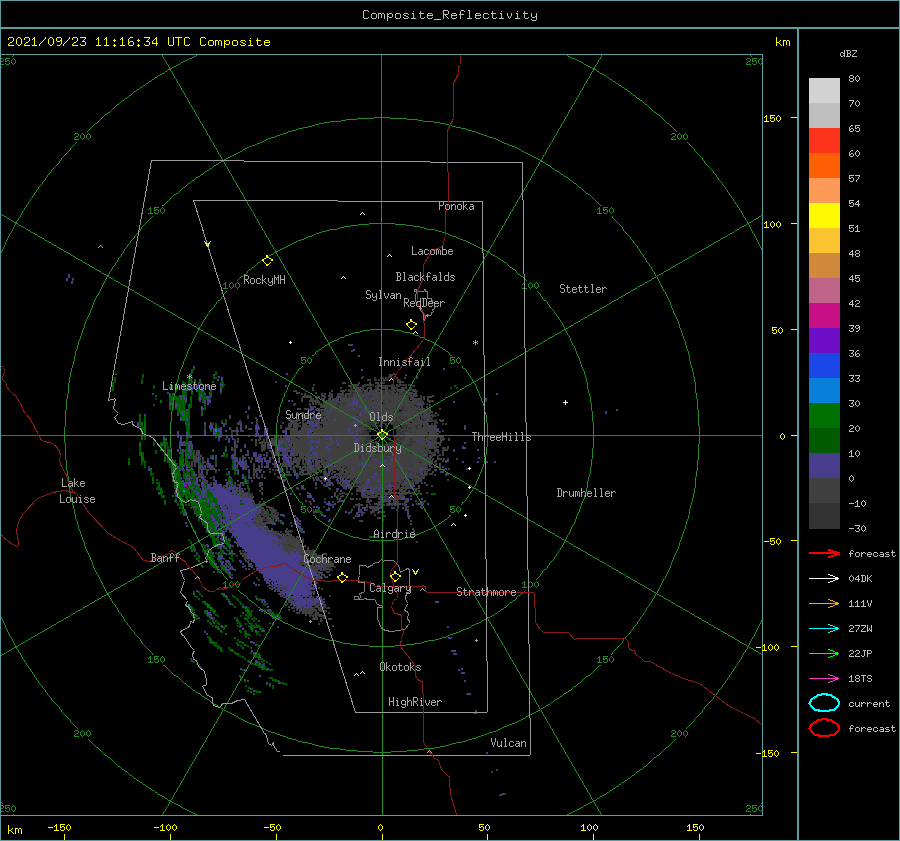
Task: Select the red 60–65 dBZ color swatch
Action: coord(824,141)
